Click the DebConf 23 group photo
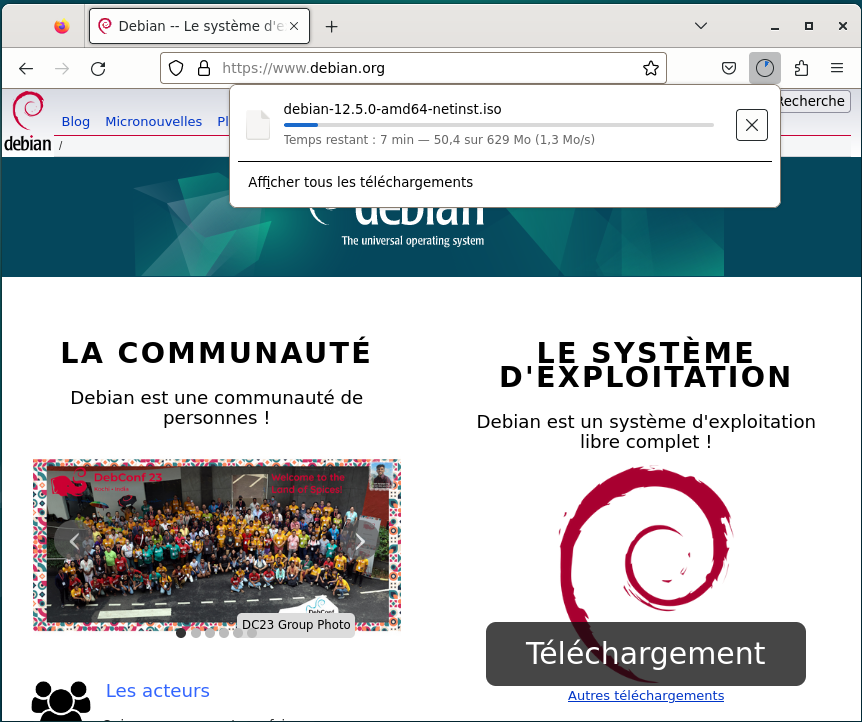This screenshot has width=862, height=722. pyautogui.click(x=217, y=544)
